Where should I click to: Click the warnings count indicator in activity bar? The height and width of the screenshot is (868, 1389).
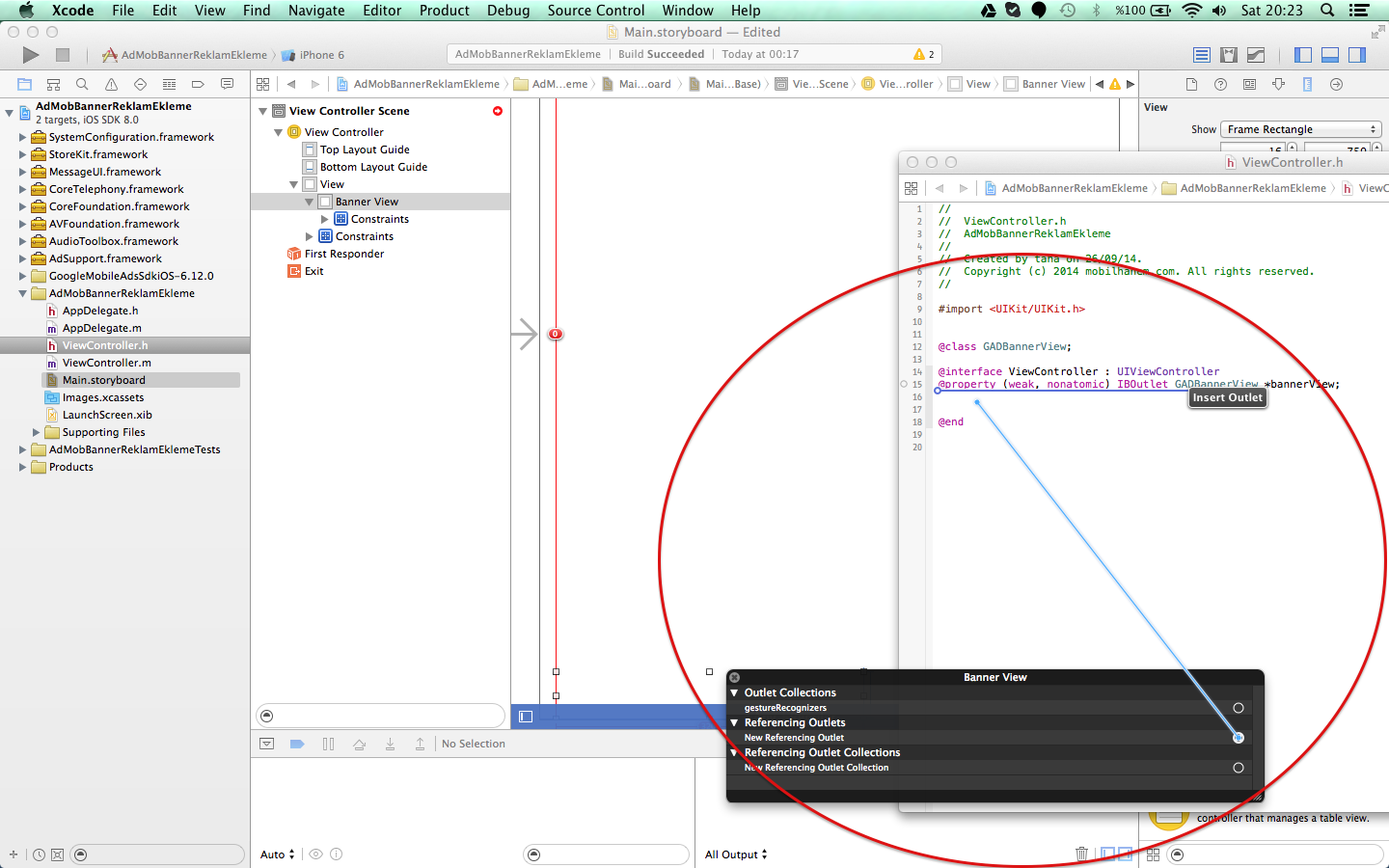[924, 54]
